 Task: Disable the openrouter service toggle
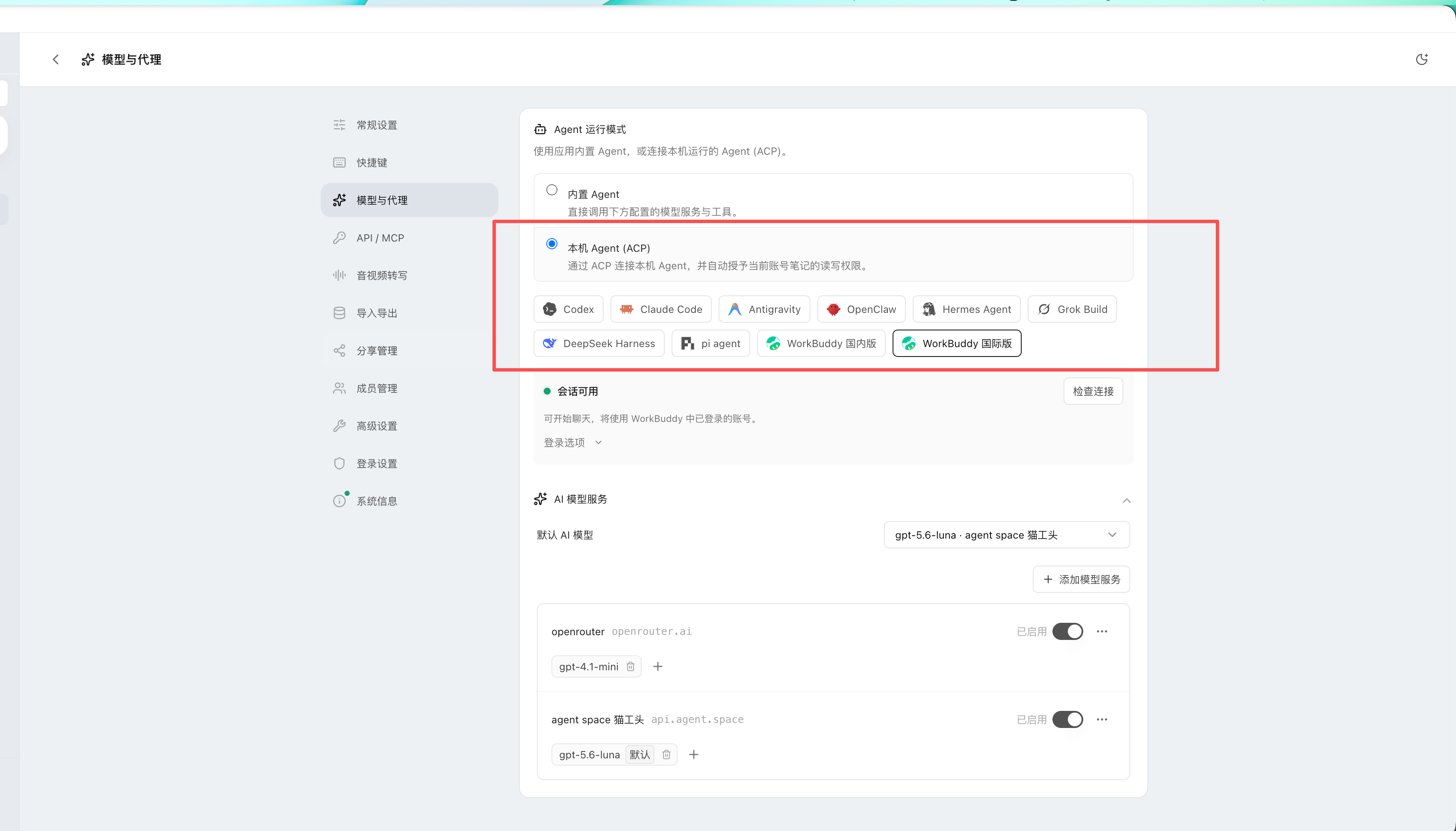point(1067,631)
